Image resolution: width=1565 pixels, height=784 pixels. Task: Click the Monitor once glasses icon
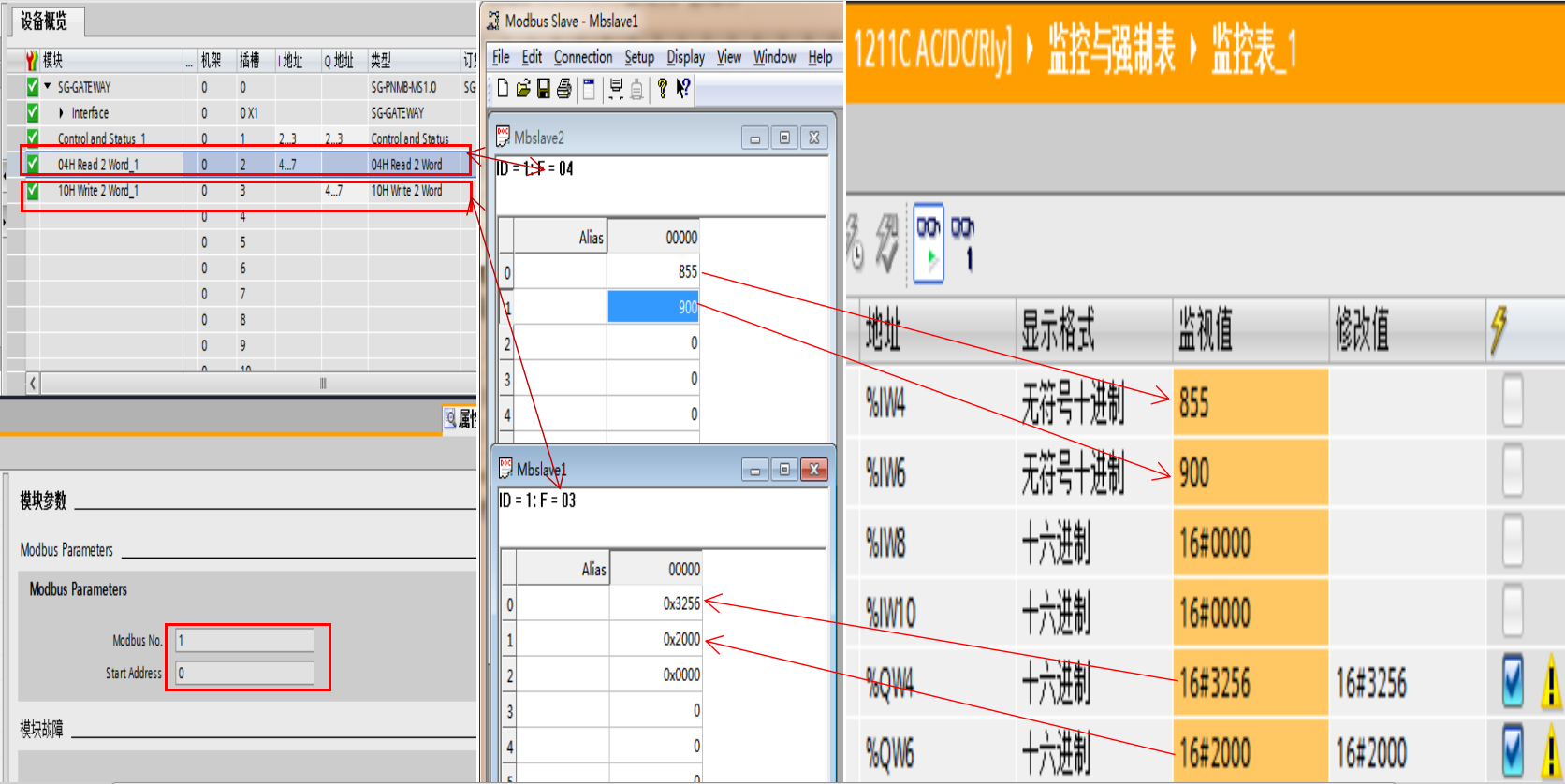[963, 242]
